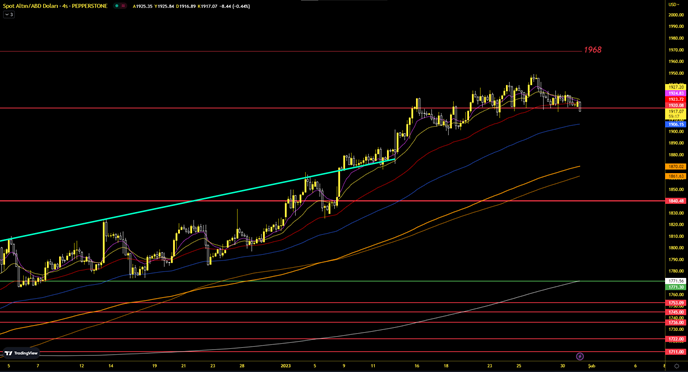688x372 pixels.
Task: Expand the collapsed indicators legend showing 3
Action: point(9,14)
